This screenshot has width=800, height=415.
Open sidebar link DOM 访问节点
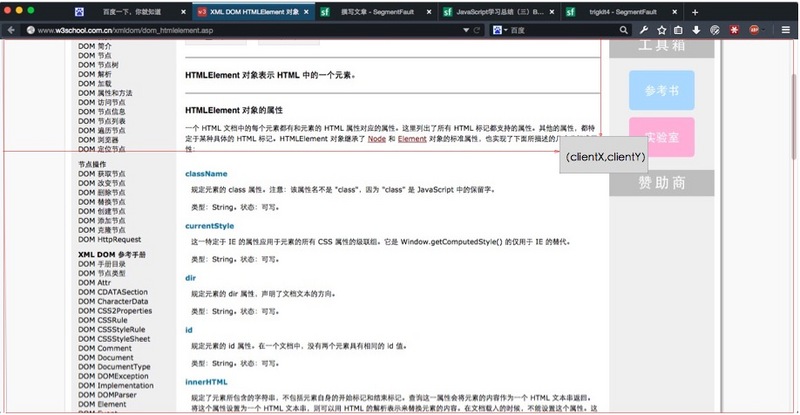click(x=102, y=102)
